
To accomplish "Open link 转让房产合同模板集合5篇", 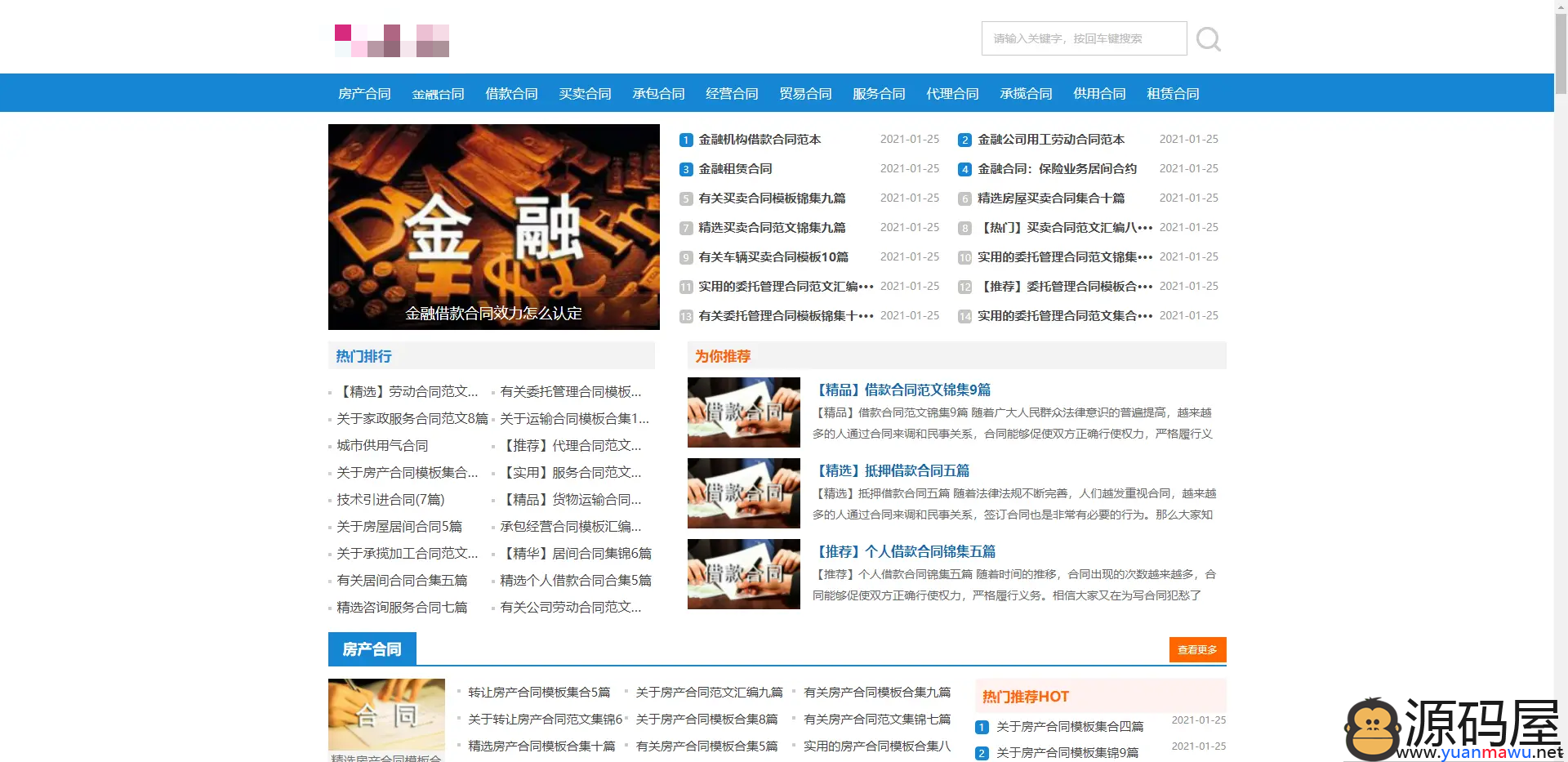I will pyautogui.click(x=539, y=693).
